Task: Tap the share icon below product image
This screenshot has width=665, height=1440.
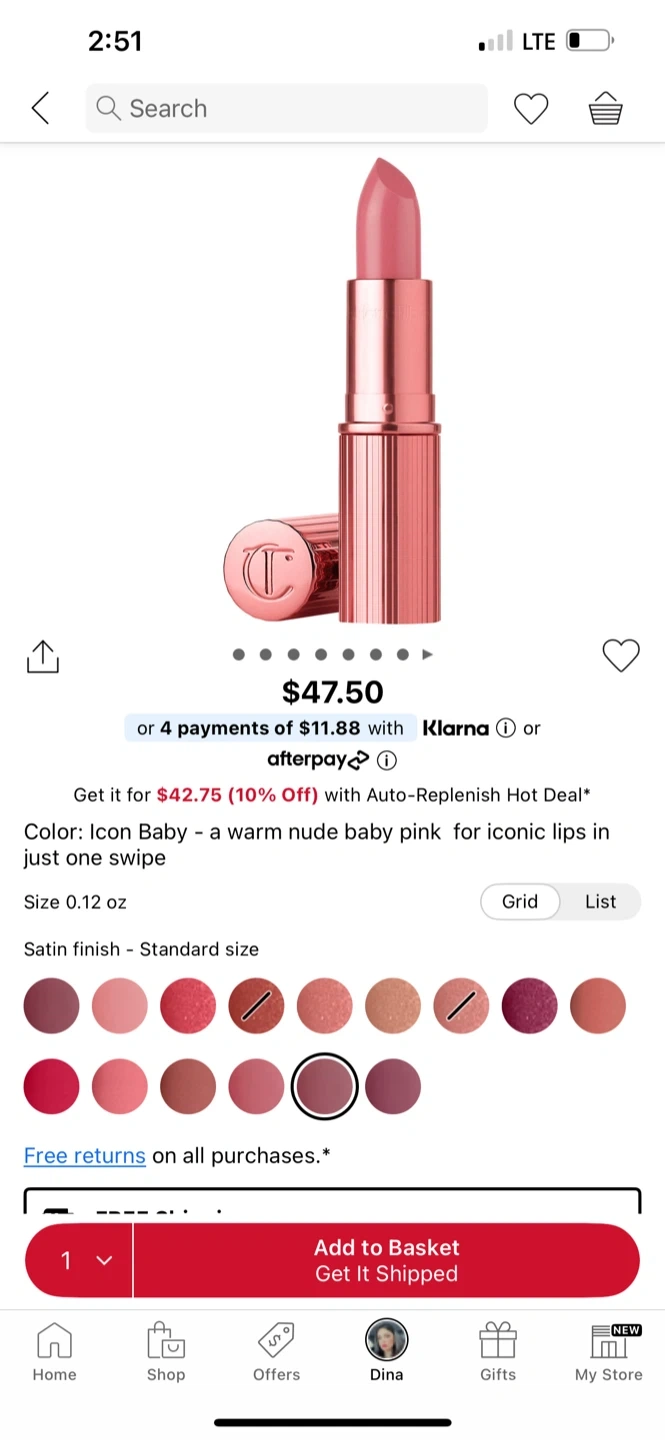Action: (x=42, y=656)
